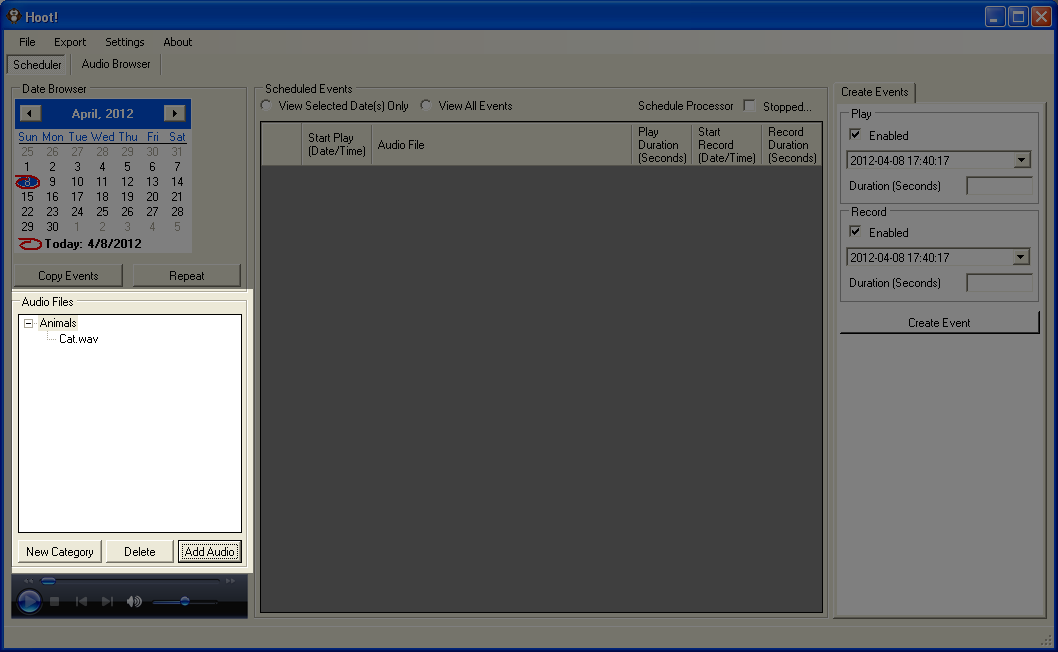Screen dimensions: 1058x652
Task: Rewind using the fast-reverse player icon
Action: pos(28,580)
